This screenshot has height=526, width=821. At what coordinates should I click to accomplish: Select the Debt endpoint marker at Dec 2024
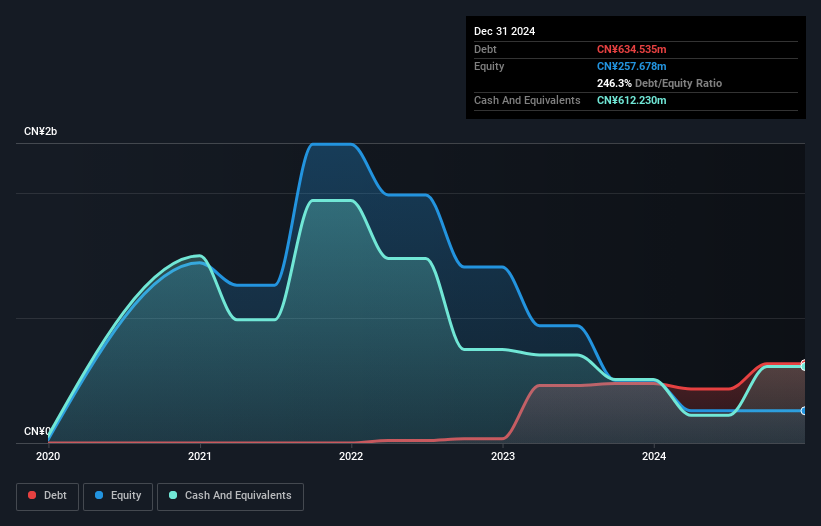[x=804, y=363]
